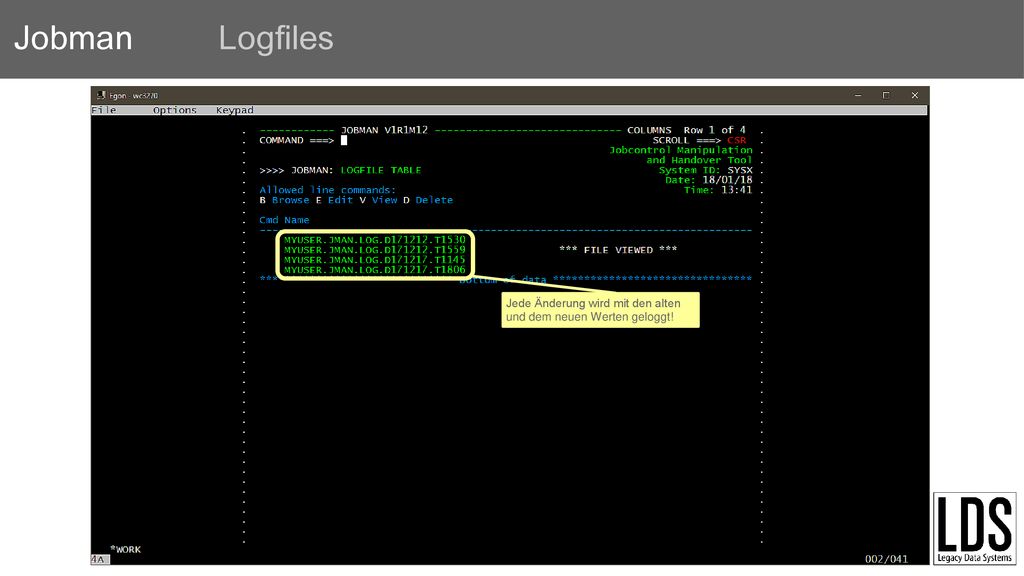Select logfile MYUSER.JMAN.LOG.D171217.T1145

tap(374, 259)
